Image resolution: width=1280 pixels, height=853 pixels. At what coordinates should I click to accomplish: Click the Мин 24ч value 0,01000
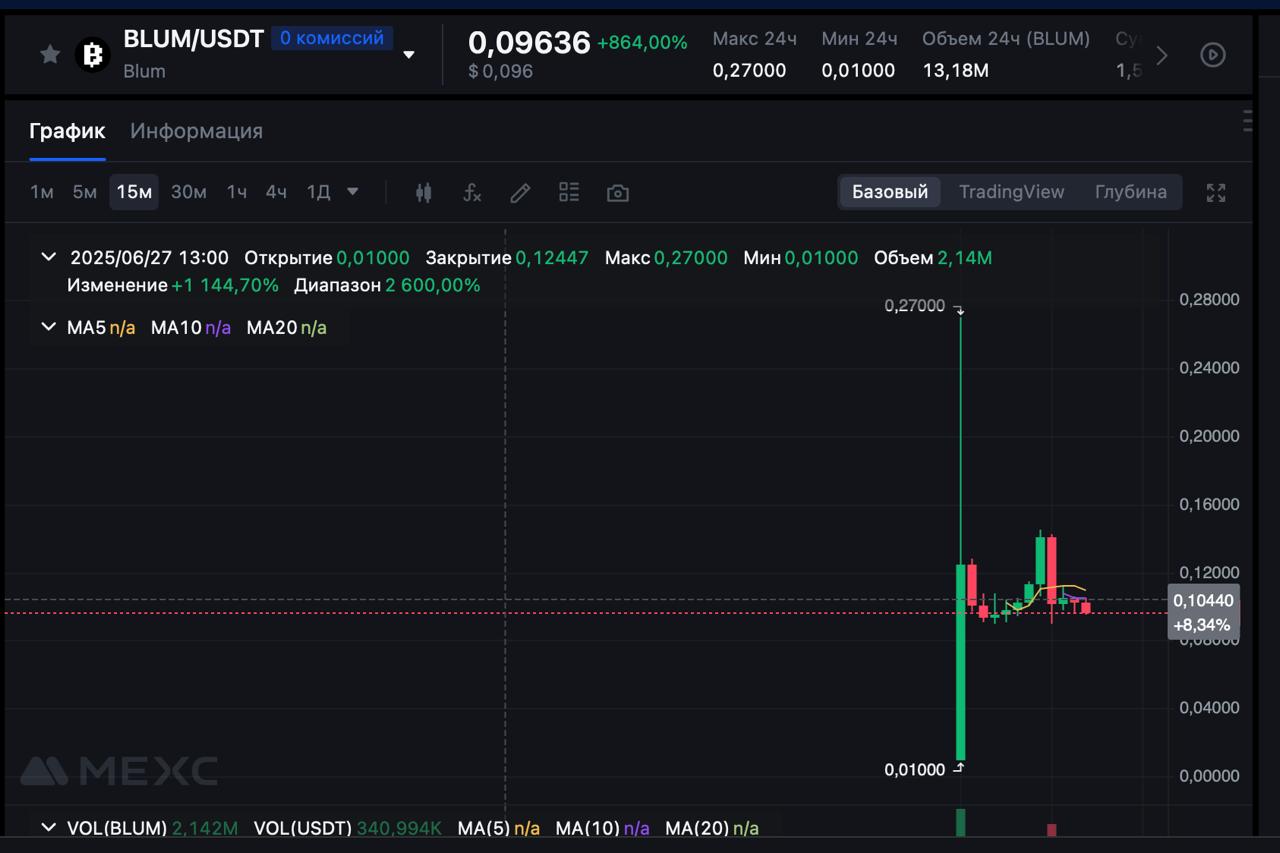pos(858,71)
